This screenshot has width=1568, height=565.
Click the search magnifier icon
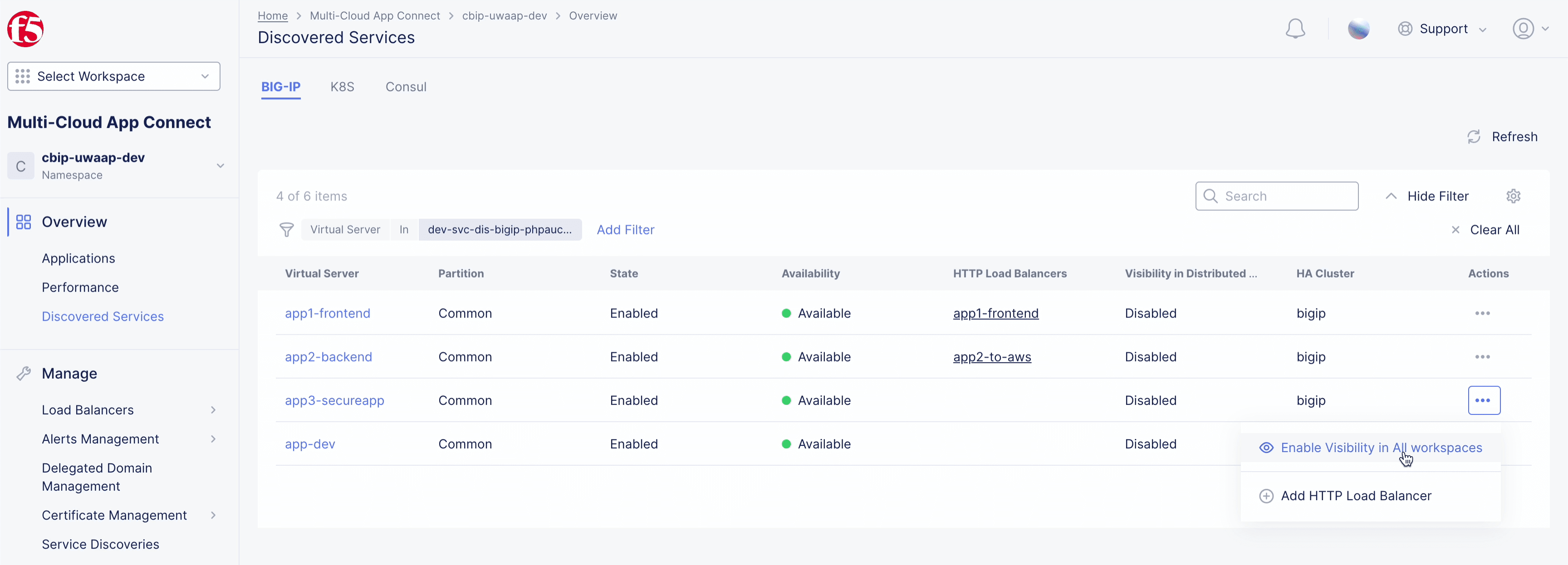1210,196
